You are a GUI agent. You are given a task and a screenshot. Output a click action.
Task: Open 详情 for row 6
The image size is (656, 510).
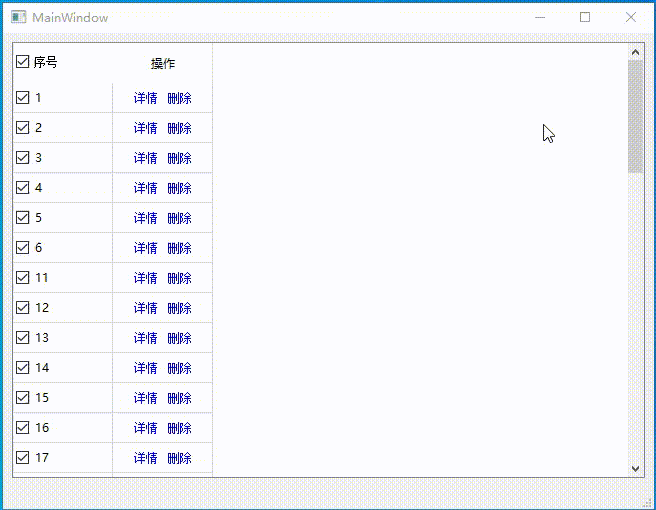pos(146,248)
